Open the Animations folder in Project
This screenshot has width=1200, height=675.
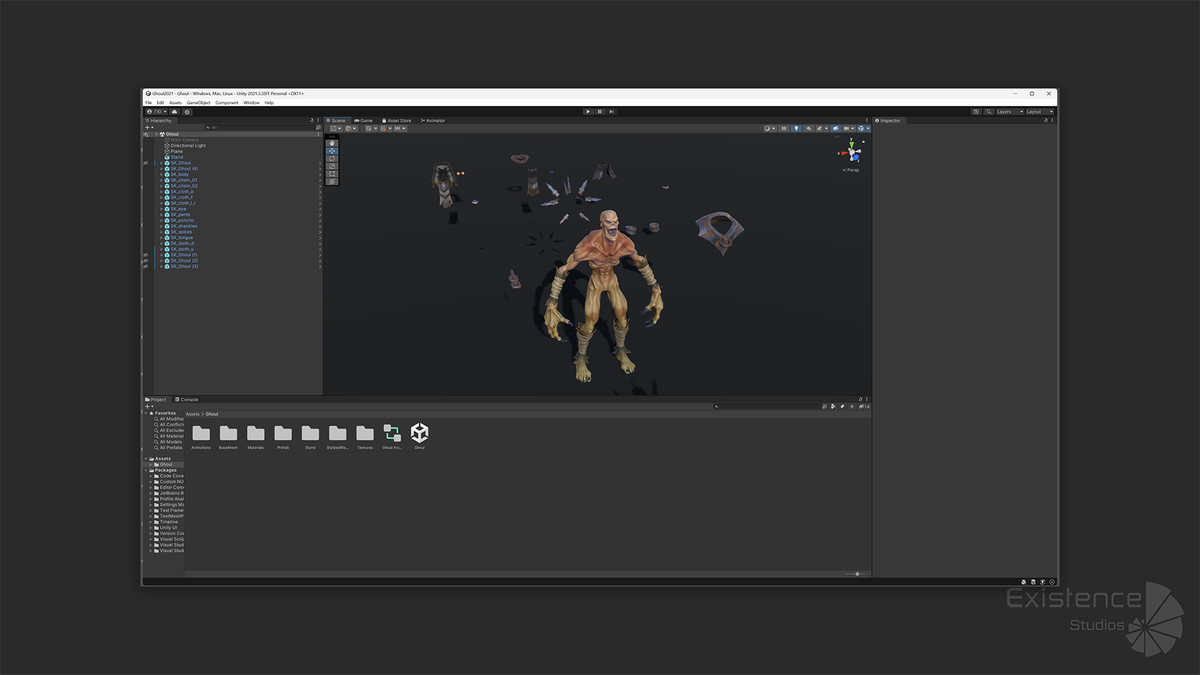pyautogui.click(x=201, y=433)
